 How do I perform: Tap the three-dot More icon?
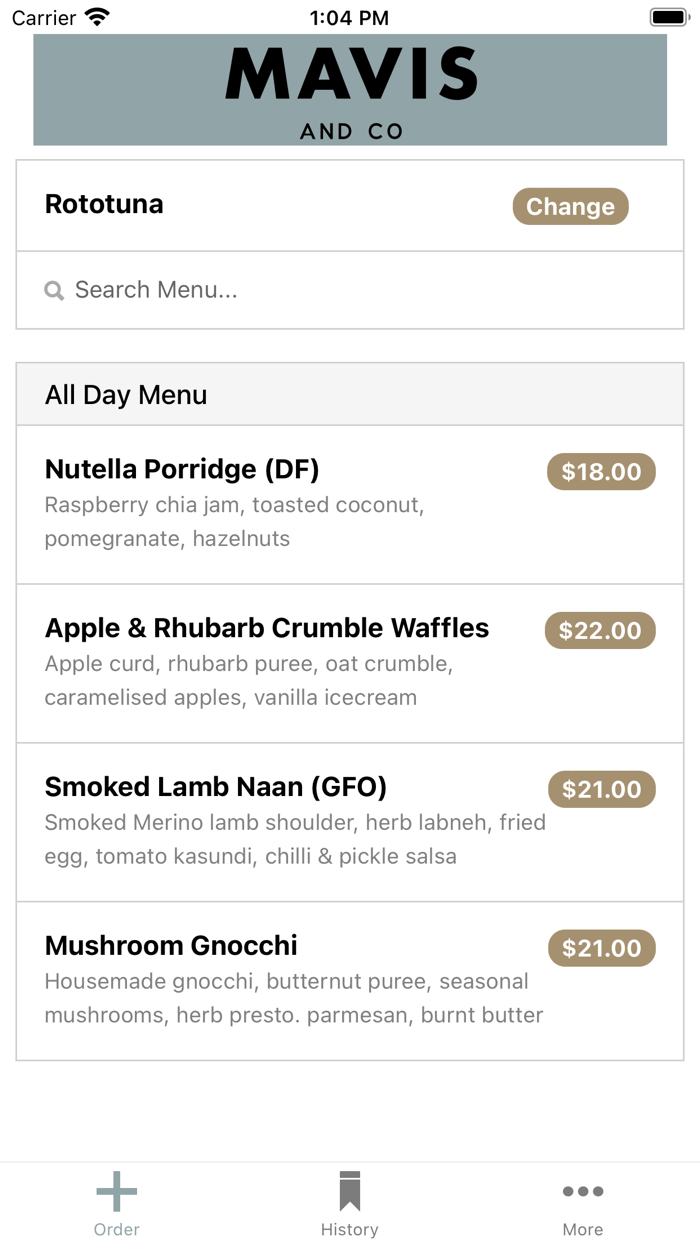point(582,1191)
